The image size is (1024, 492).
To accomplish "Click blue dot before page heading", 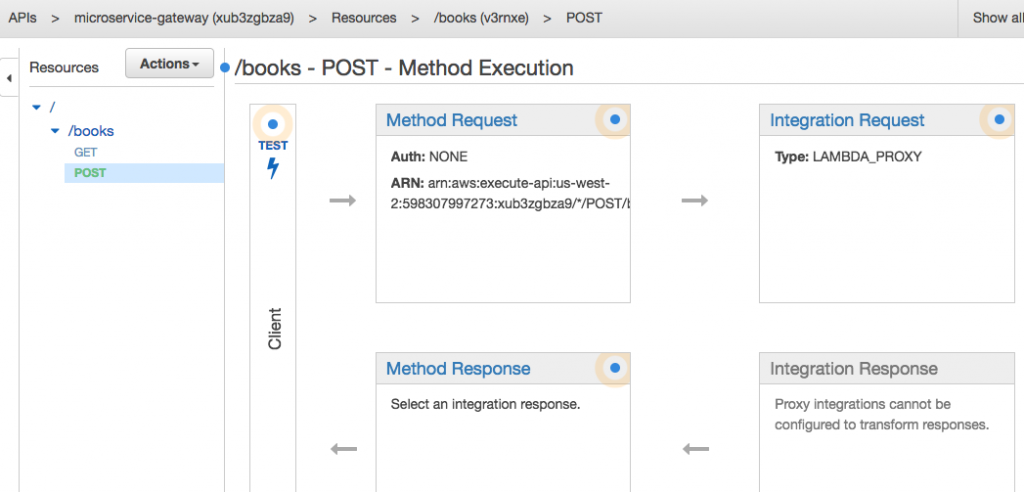I will coord(225,68).
